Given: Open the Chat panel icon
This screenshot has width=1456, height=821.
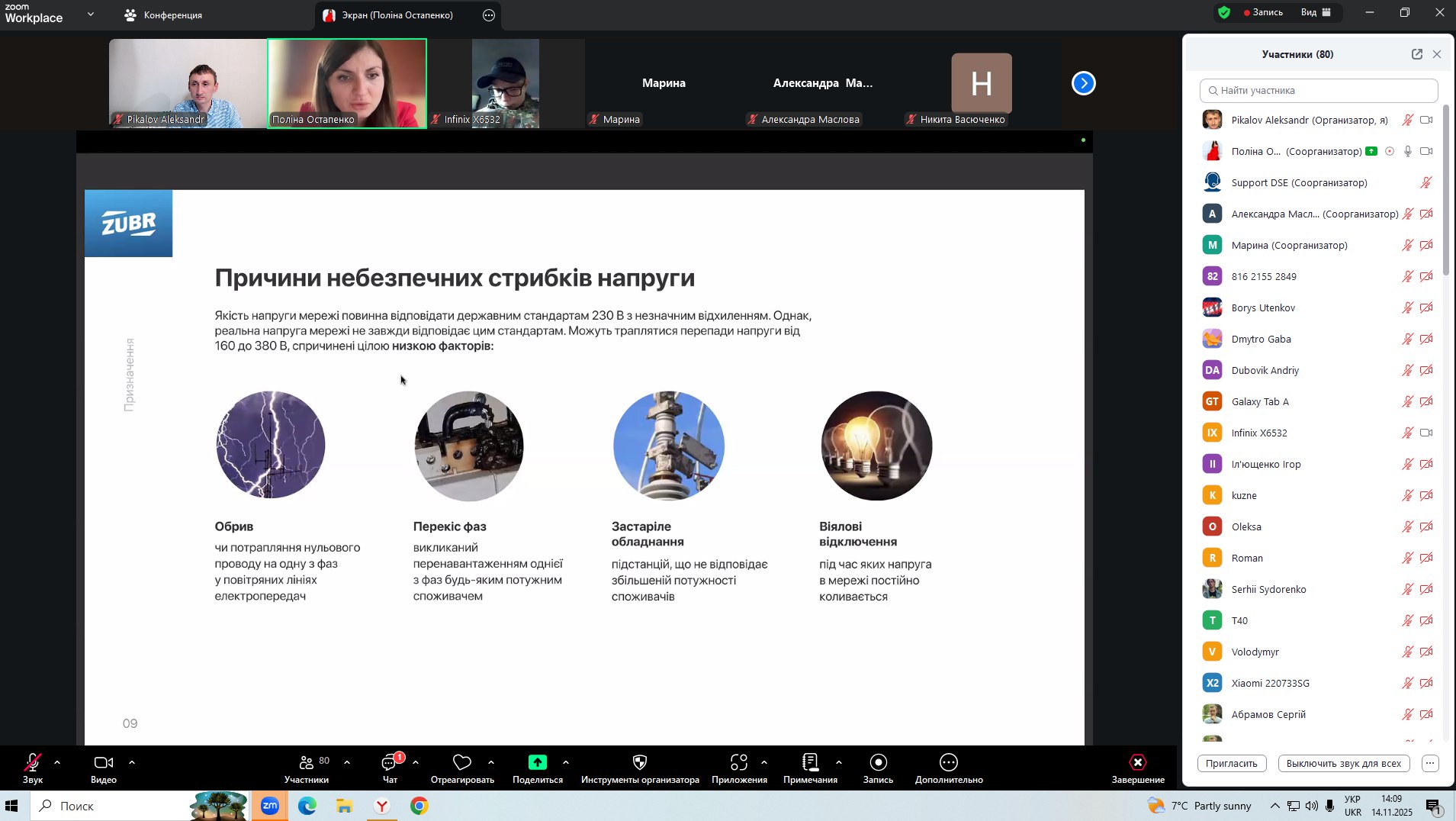Looking at the screenshot, I should point(390,763).
